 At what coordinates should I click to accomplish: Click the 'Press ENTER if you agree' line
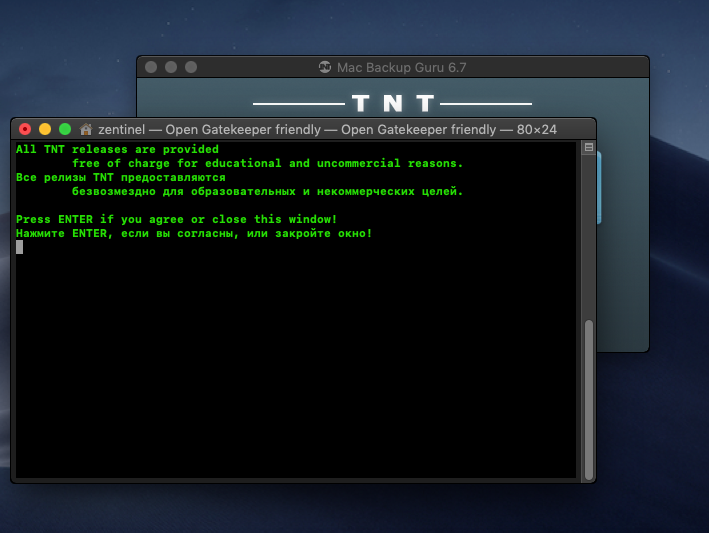coord(176,219)
